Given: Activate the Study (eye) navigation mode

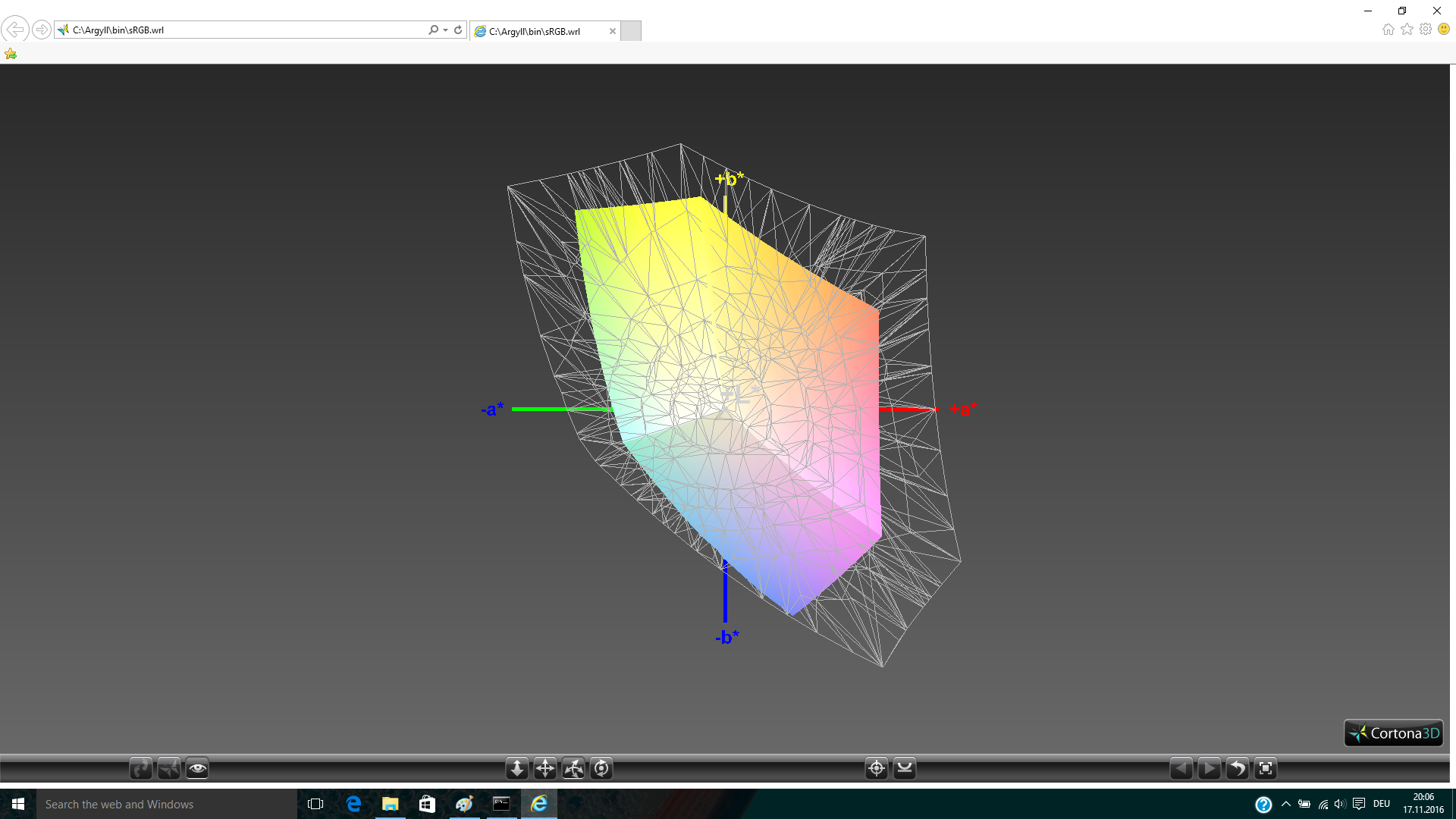Looking at the screenshot, I should (197, 769).
